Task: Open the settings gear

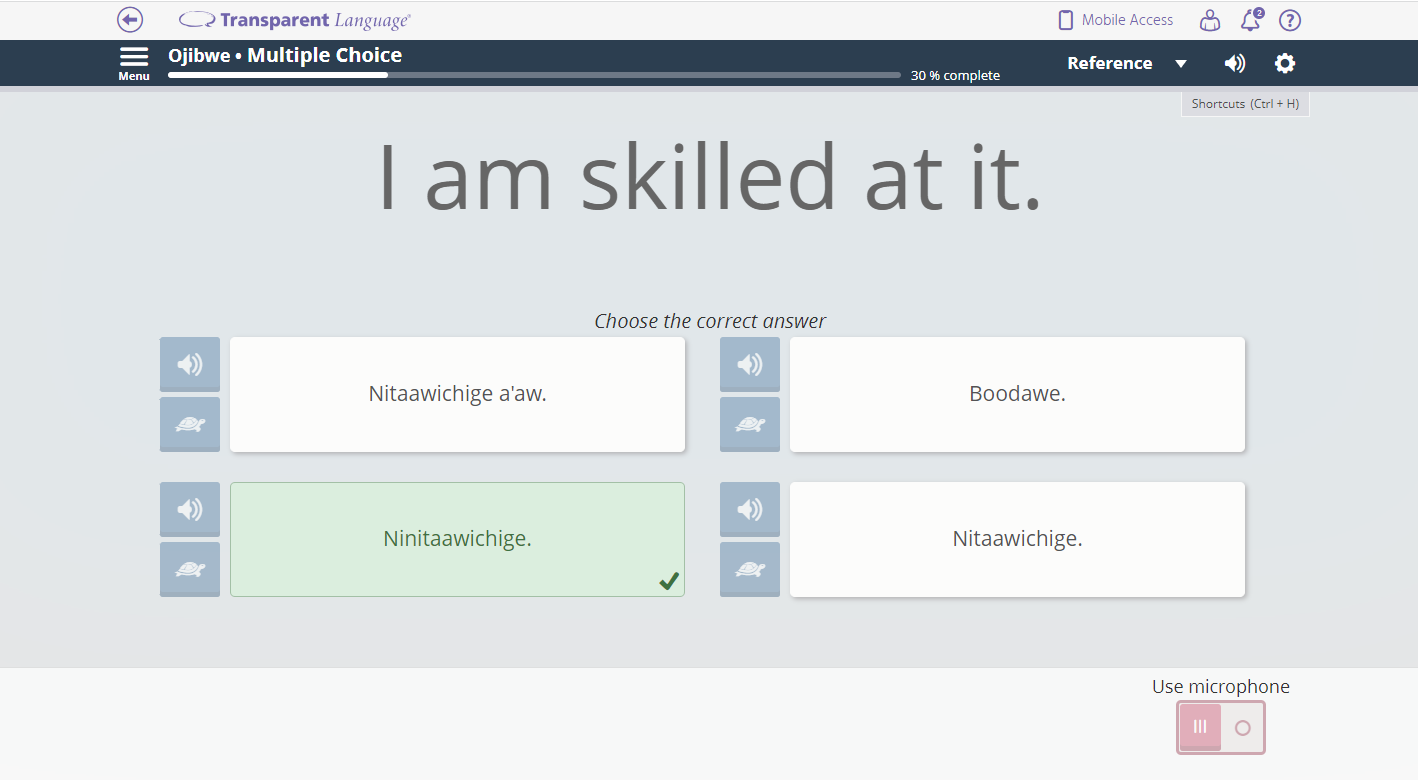Action: coord(1285,63)
